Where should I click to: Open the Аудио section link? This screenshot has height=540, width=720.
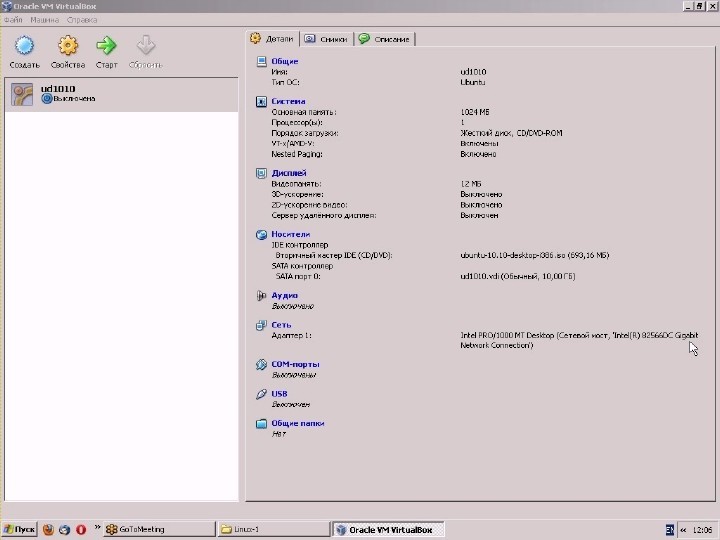pyautogui.click(x=285, y=295)
